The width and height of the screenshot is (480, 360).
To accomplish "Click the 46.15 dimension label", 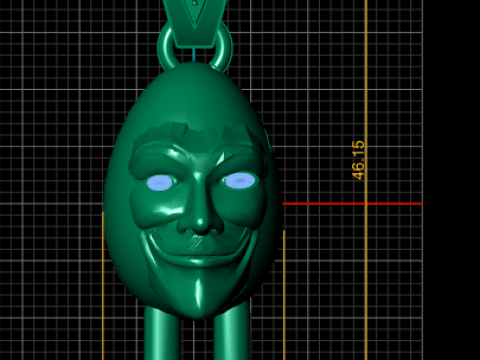I will click(358, 160).
